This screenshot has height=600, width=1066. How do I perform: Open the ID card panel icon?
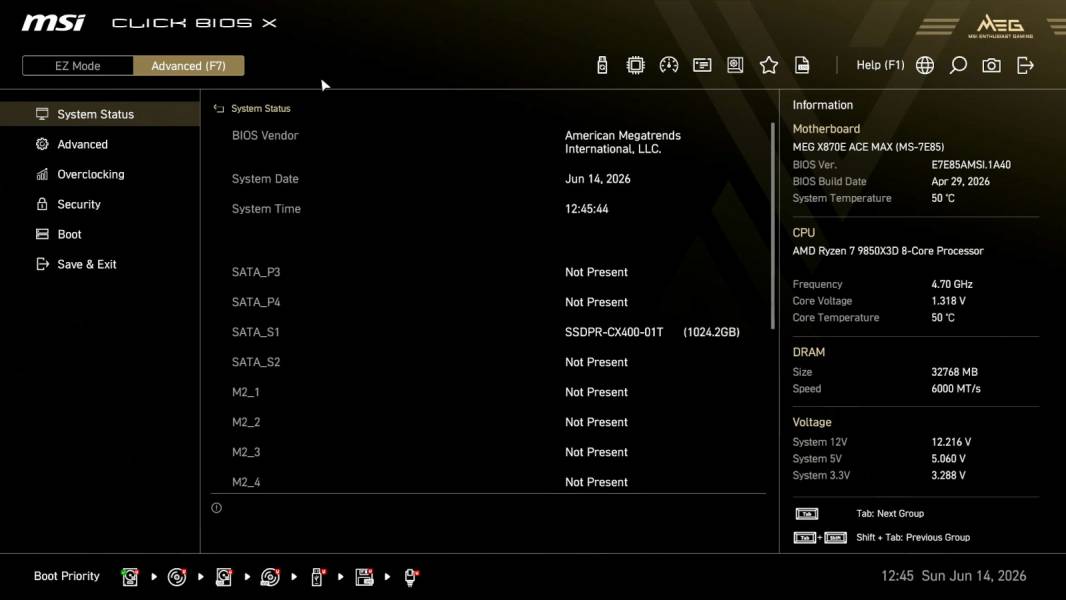(702, 65)
